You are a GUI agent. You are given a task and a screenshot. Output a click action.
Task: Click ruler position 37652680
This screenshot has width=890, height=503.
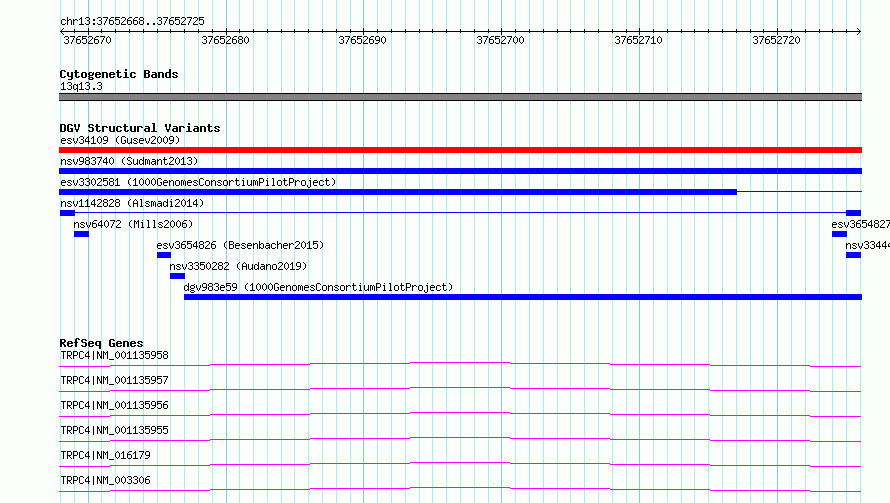(225, 40)
